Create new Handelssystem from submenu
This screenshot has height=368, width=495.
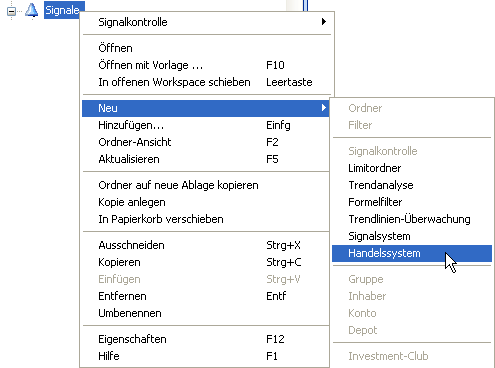[412, 253]
